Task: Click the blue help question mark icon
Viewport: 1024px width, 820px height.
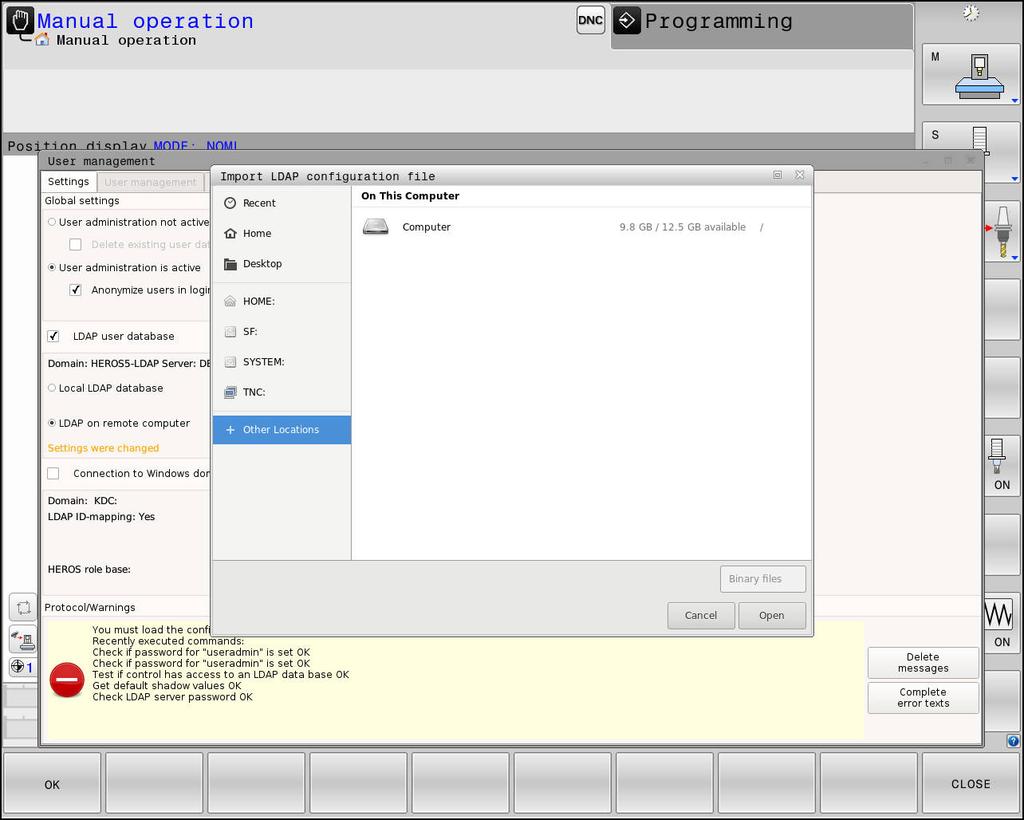Action: click(1012, 741)
